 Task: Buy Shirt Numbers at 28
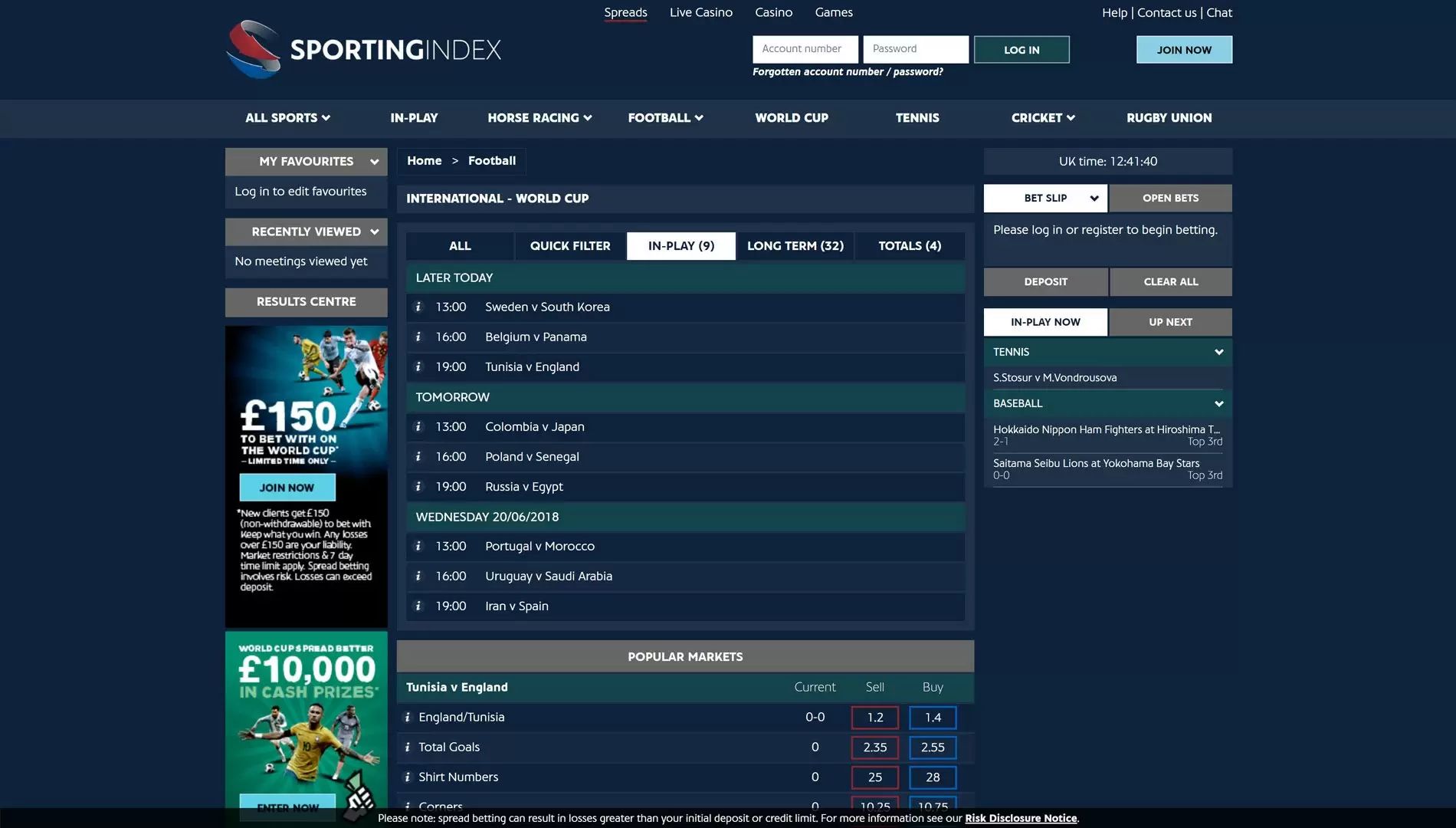(933, 777)
